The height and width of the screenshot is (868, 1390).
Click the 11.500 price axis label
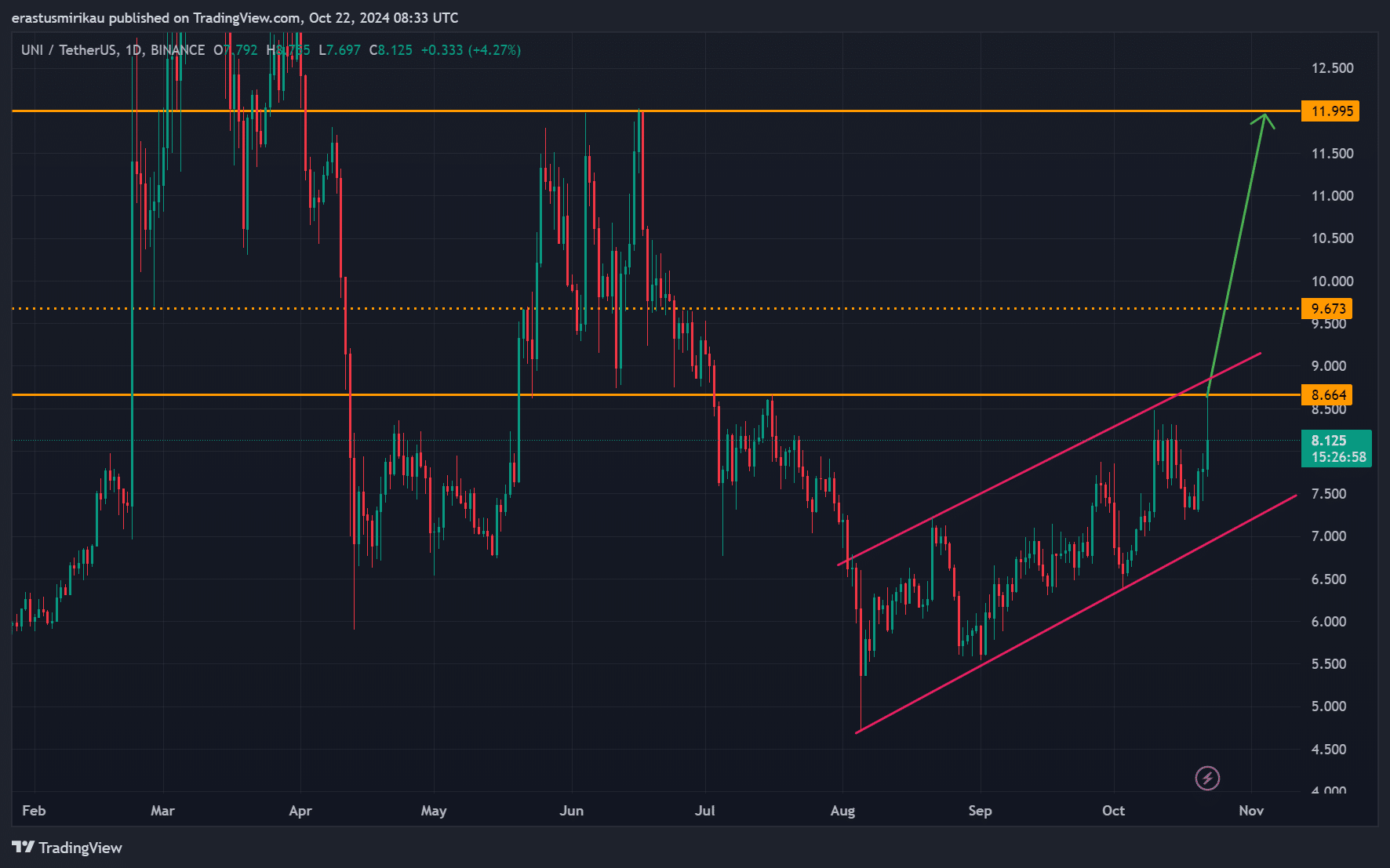point(1333,154)
